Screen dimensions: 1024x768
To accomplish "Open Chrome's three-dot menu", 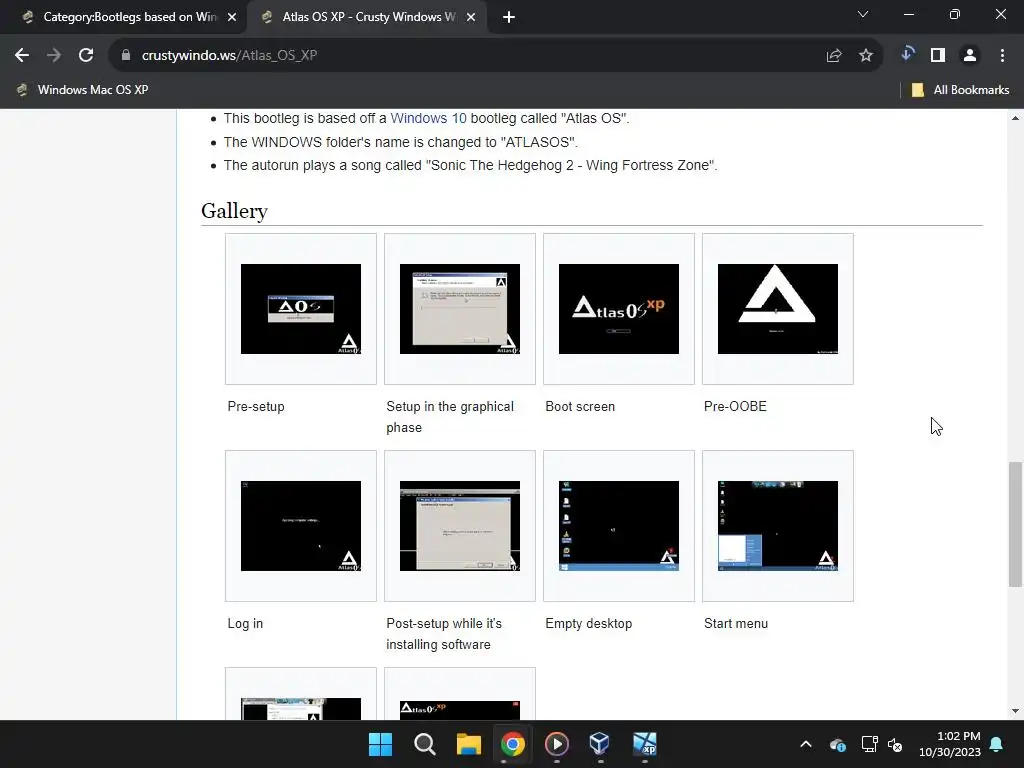I will tap(1002, 56).
